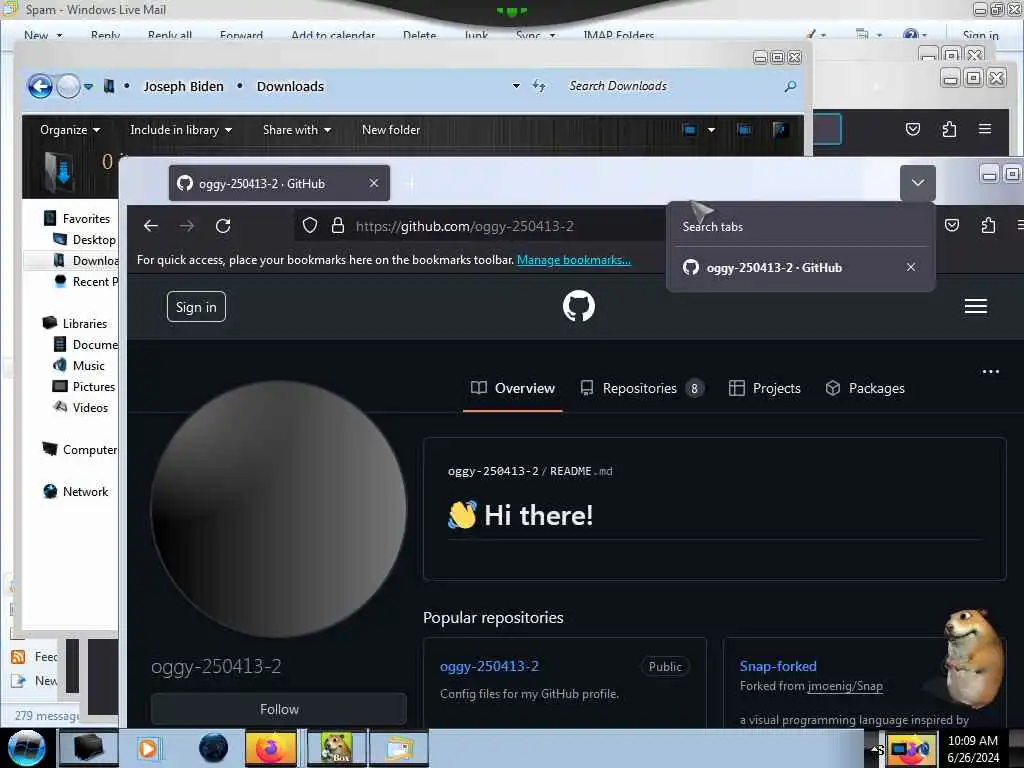
Task: Open the media player taskbar icon
Action: [148, 748]
